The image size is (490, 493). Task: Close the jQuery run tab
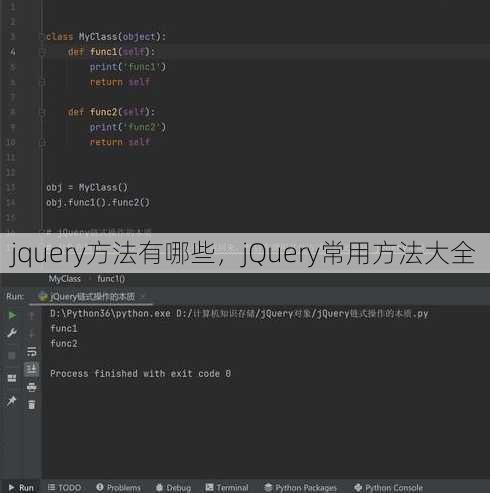click(143, 296)
